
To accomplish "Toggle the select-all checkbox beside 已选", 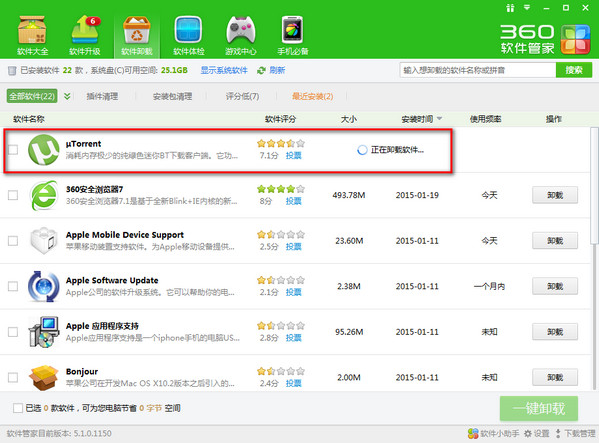I will coord(18,408).
